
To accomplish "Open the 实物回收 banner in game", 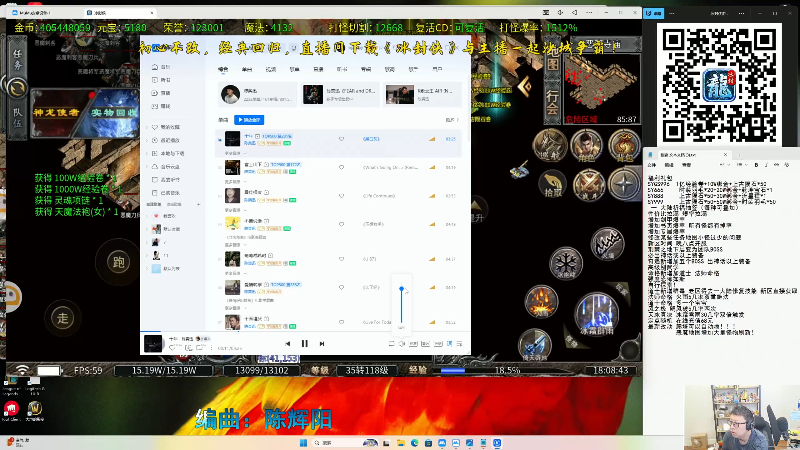I will pyautogui.click(x=113, y=113).
